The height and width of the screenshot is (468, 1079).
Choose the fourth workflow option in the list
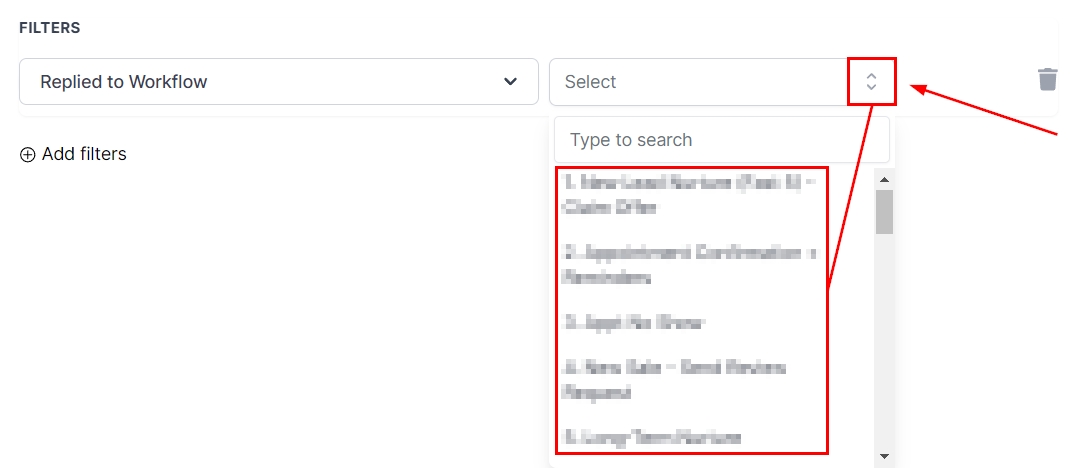[675, 380]
